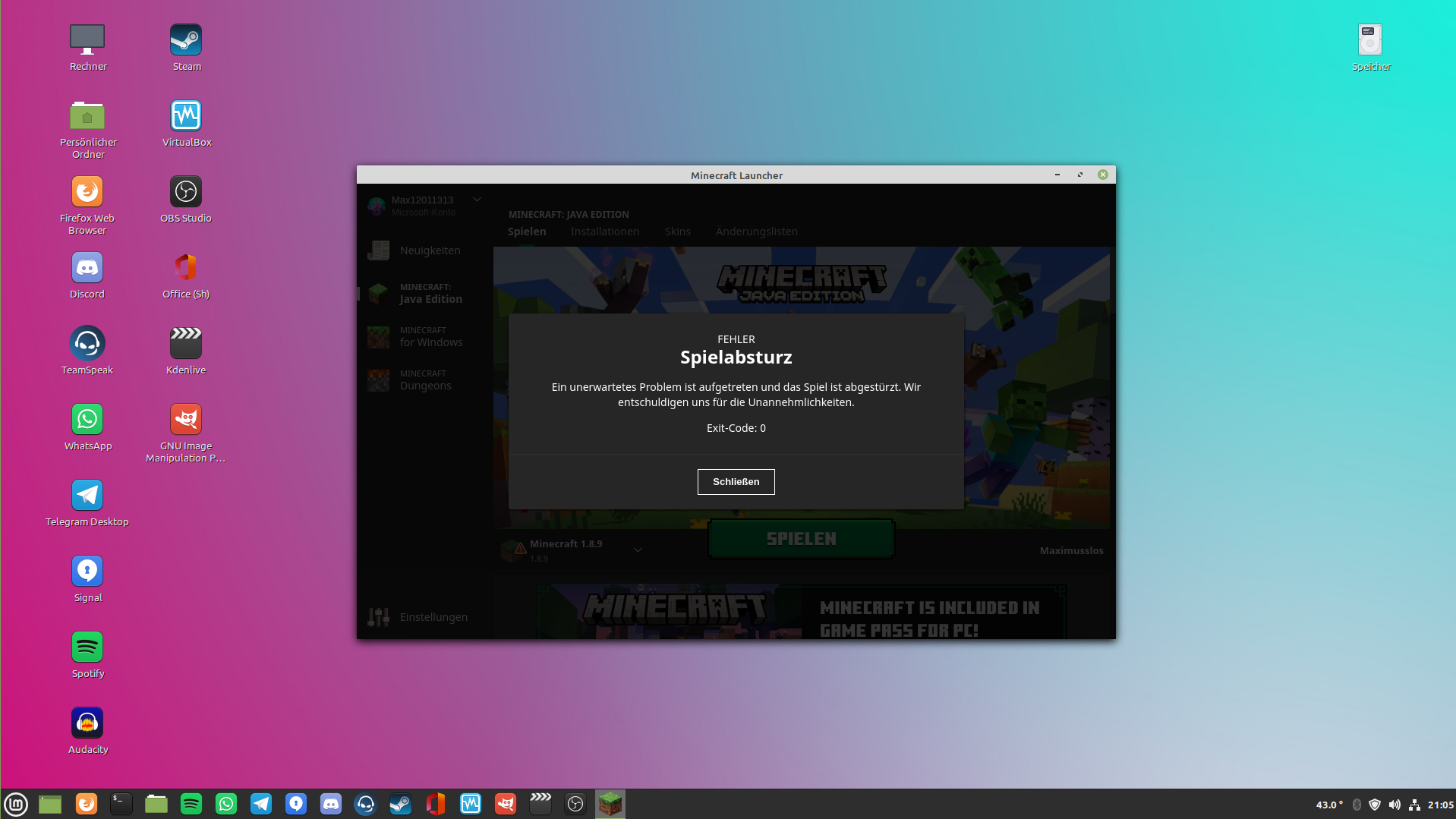Minimize the Minecraft Launcher window

tap(1057, 175)
